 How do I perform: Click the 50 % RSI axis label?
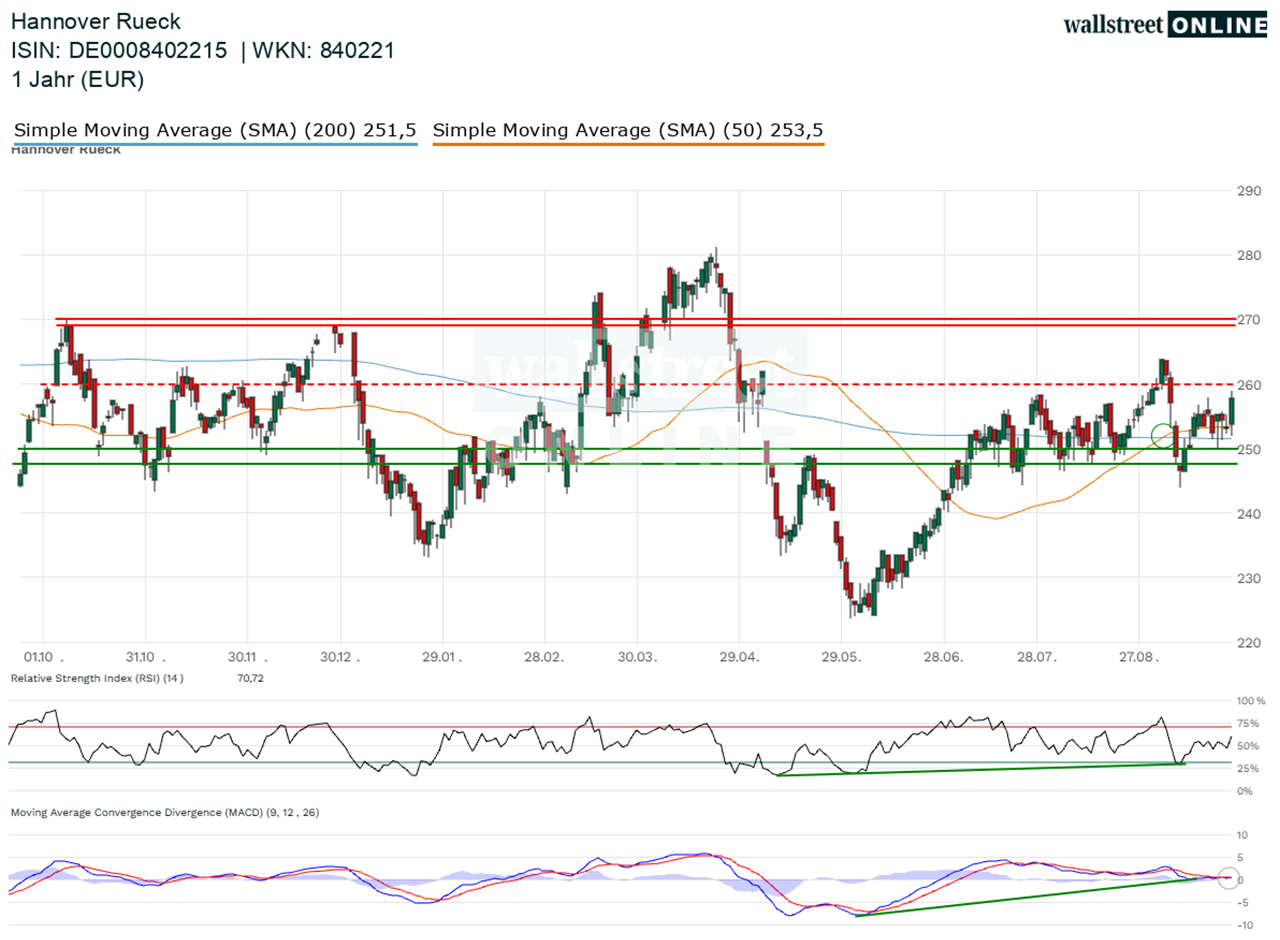[1248, 746]
